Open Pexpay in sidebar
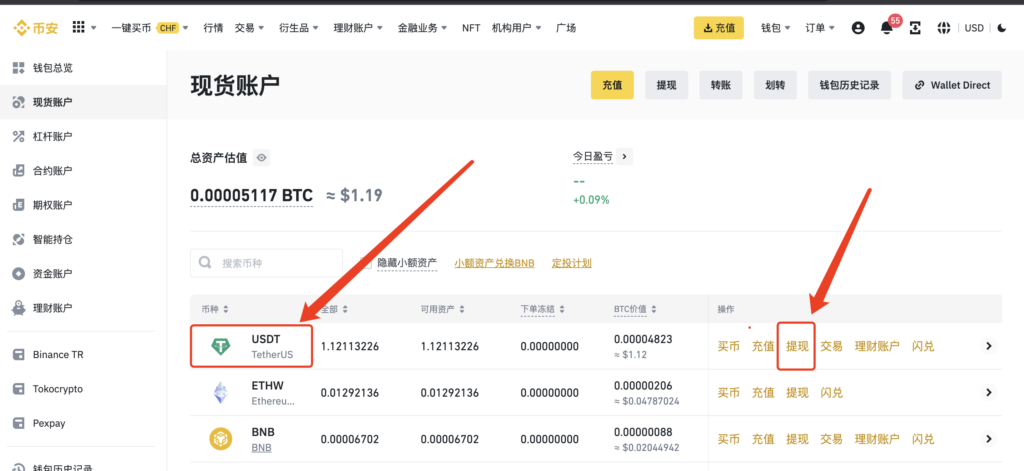 [83, 423]
